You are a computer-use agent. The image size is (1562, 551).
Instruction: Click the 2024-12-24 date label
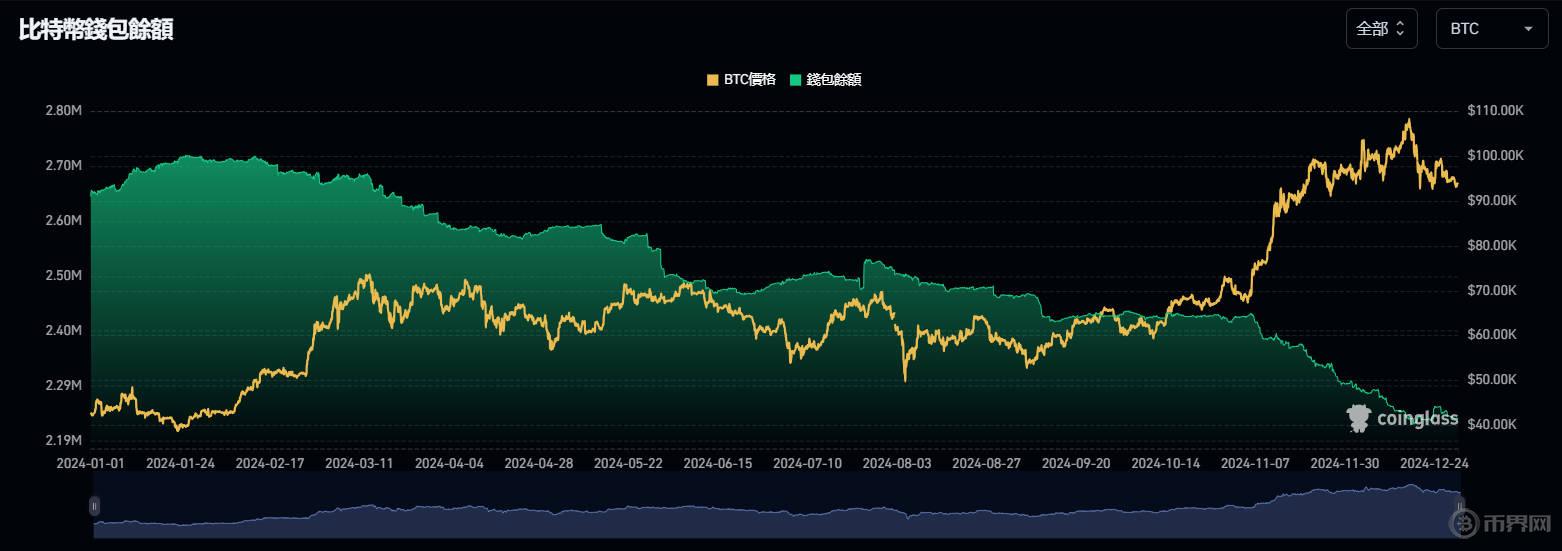point(1433,464)
